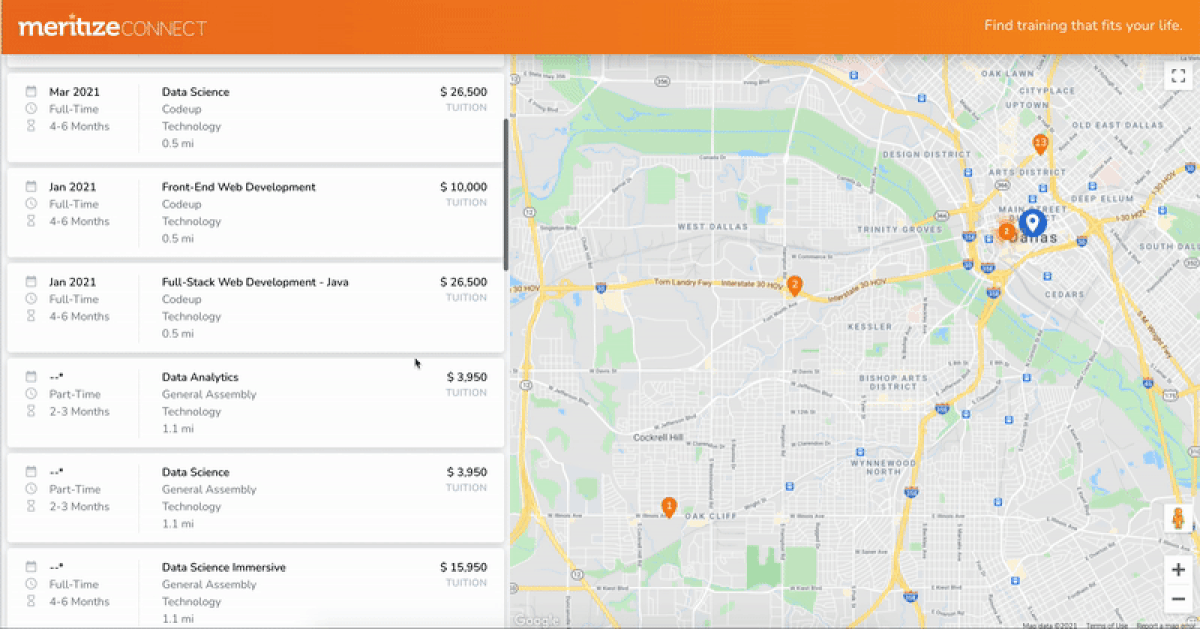Click calendar icon in Data Science Immersive card
1200x629 pixels.
click(x=31, y=567)
